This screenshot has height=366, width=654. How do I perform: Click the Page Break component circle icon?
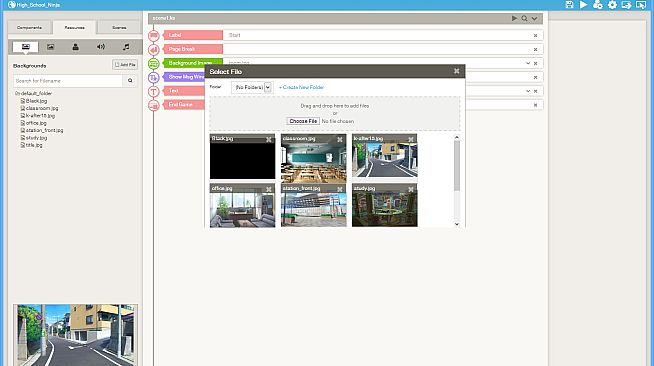[153, 50]
